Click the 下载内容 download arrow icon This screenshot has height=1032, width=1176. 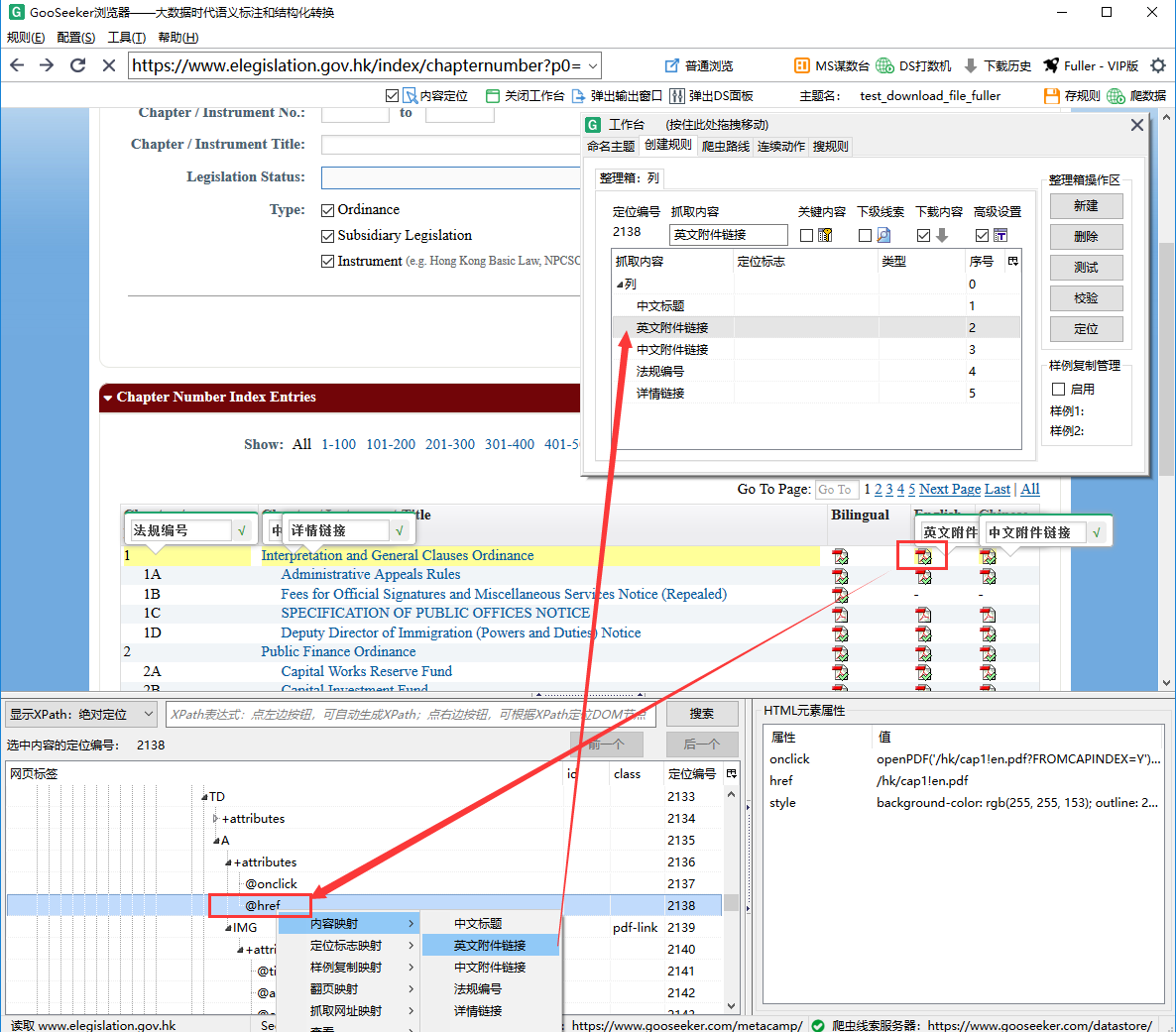click(942, 236)
